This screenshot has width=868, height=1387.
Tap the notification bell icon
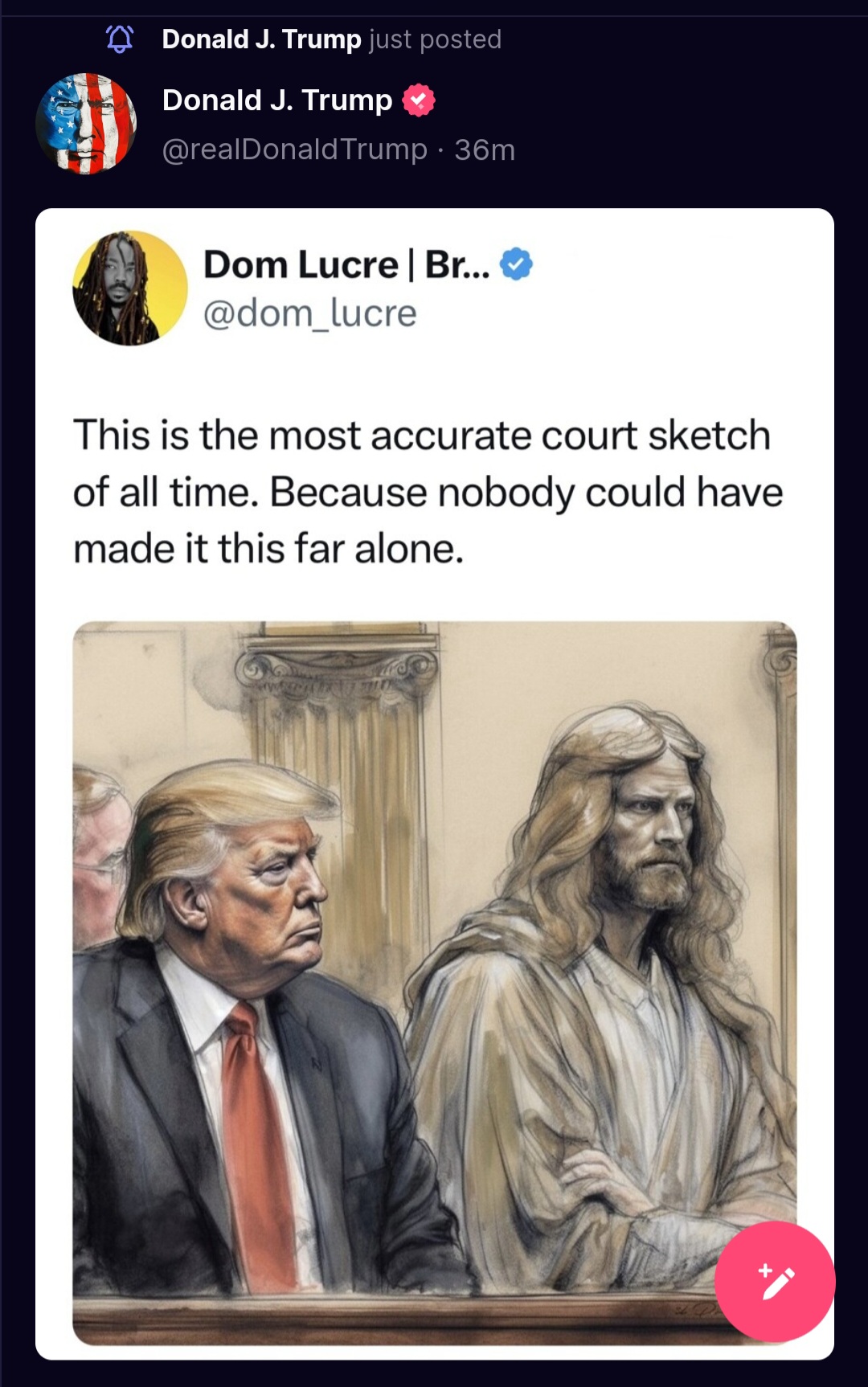tap(120, 39)
